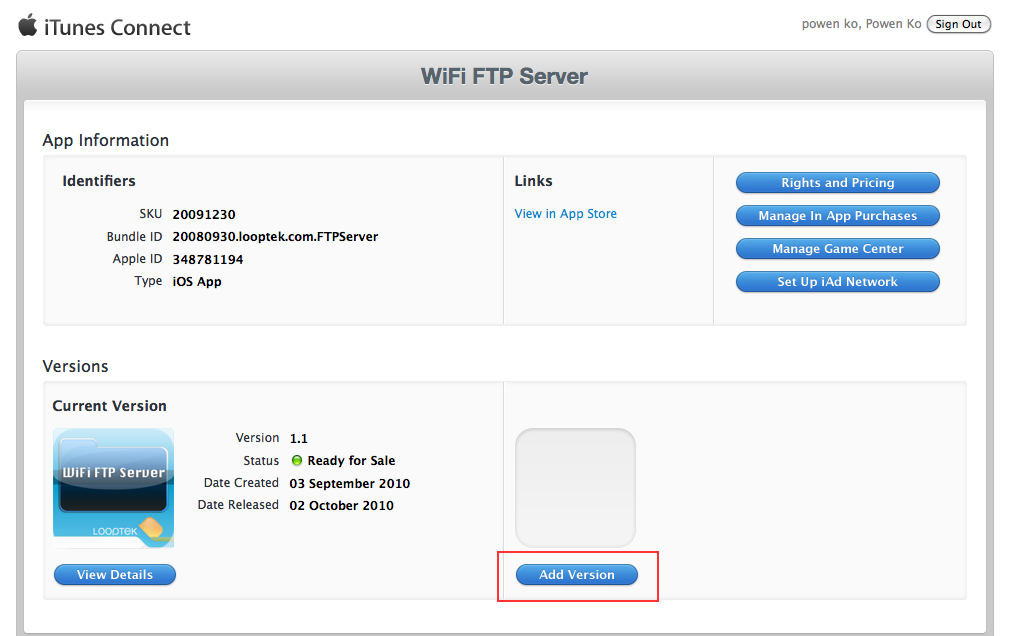1022x636 pixels.
Task: Click the empty new version icon placeholder
Action: click(x=576, y=488)
